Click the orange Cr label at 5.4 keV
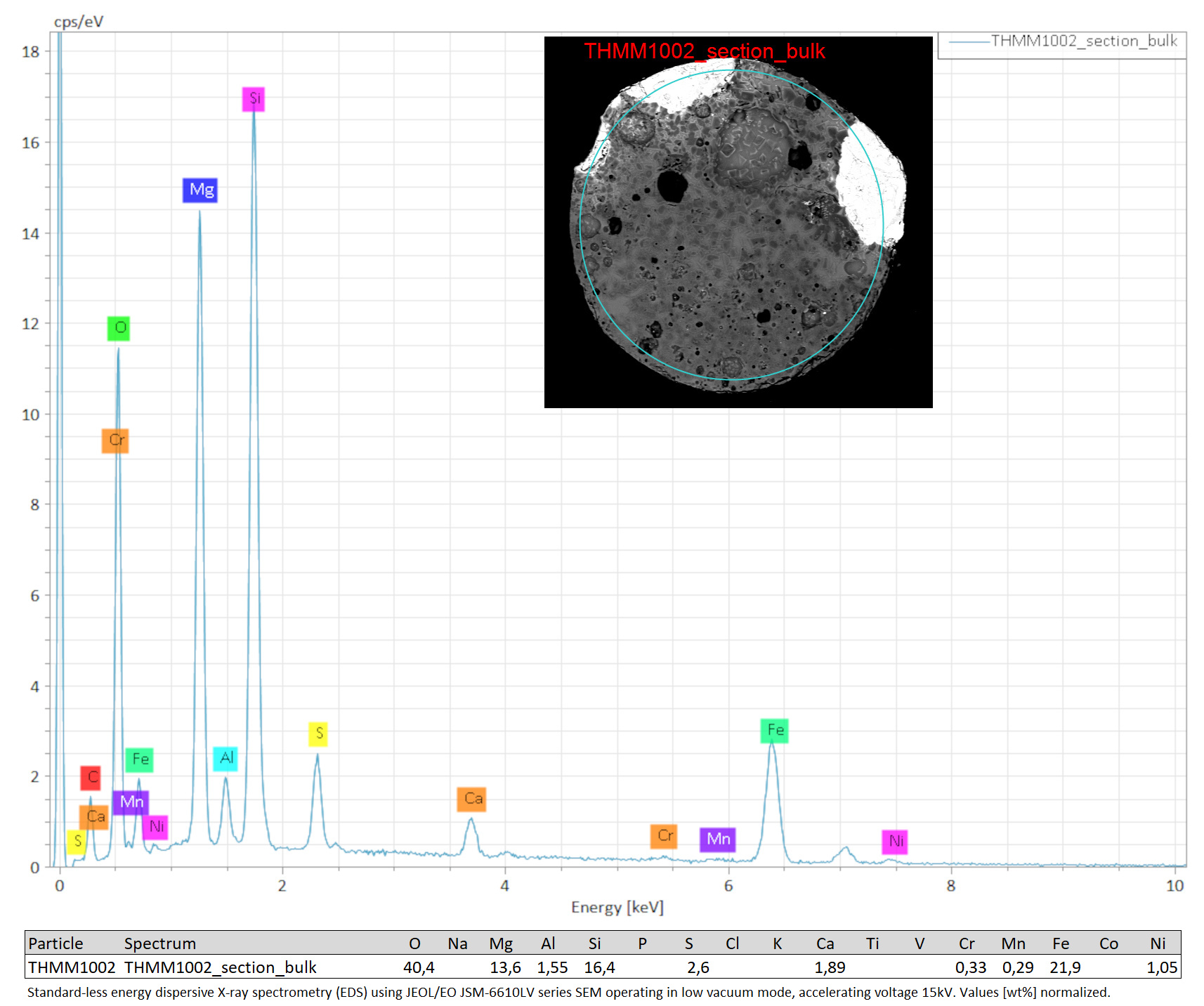 pos(664,836)
